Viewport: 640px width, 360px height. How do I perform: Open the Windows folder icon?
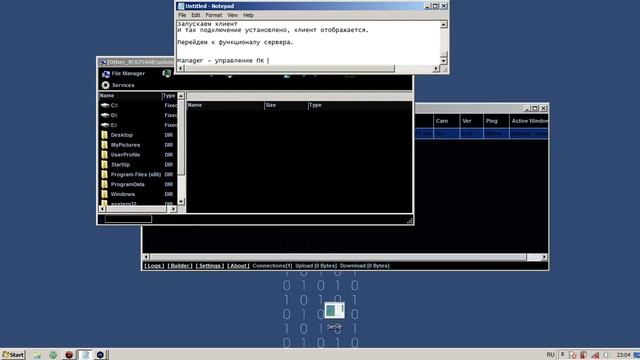[x=104, y=194]
